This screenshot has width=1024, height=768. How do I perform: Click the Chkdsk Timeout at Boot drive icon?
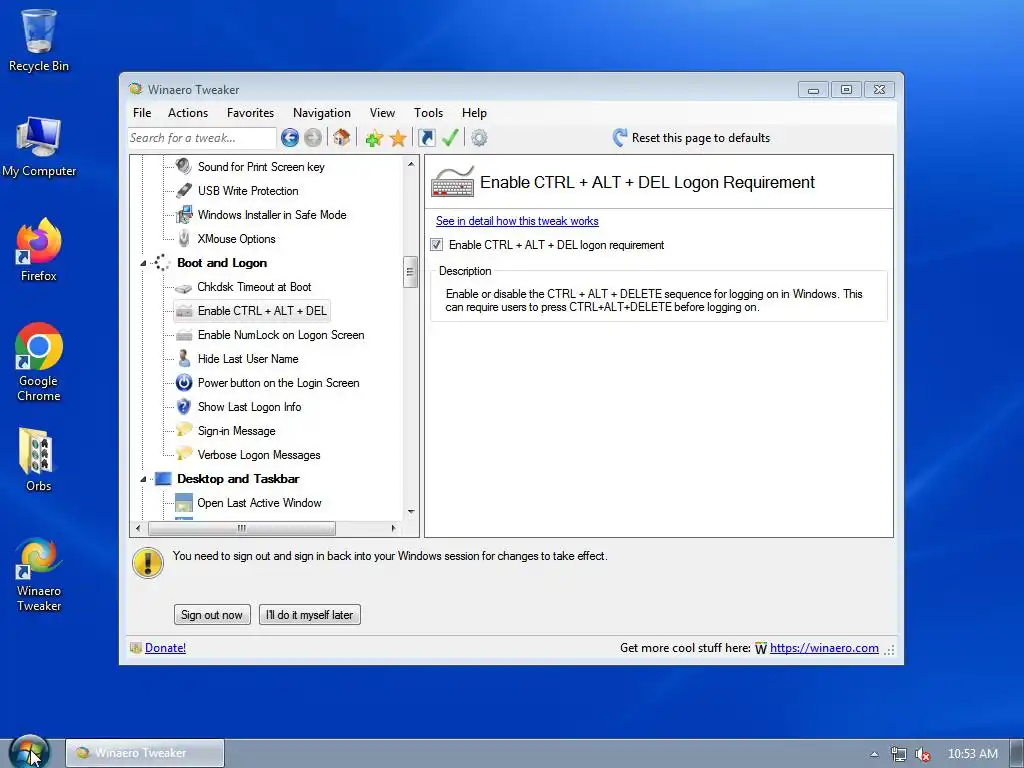coord(184,287)
